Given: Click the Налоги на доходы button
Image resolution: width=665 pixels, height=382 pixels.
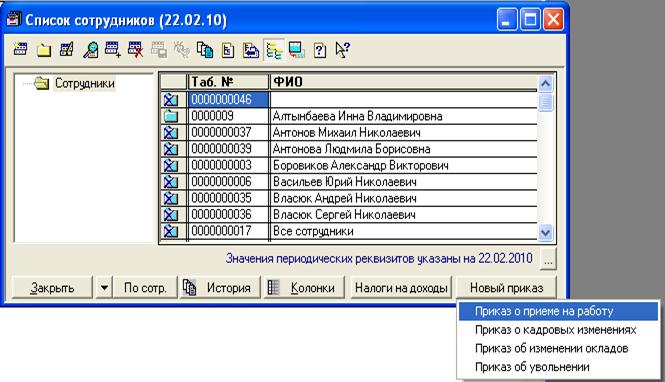Looking at the screenshot, I should 401,288.
